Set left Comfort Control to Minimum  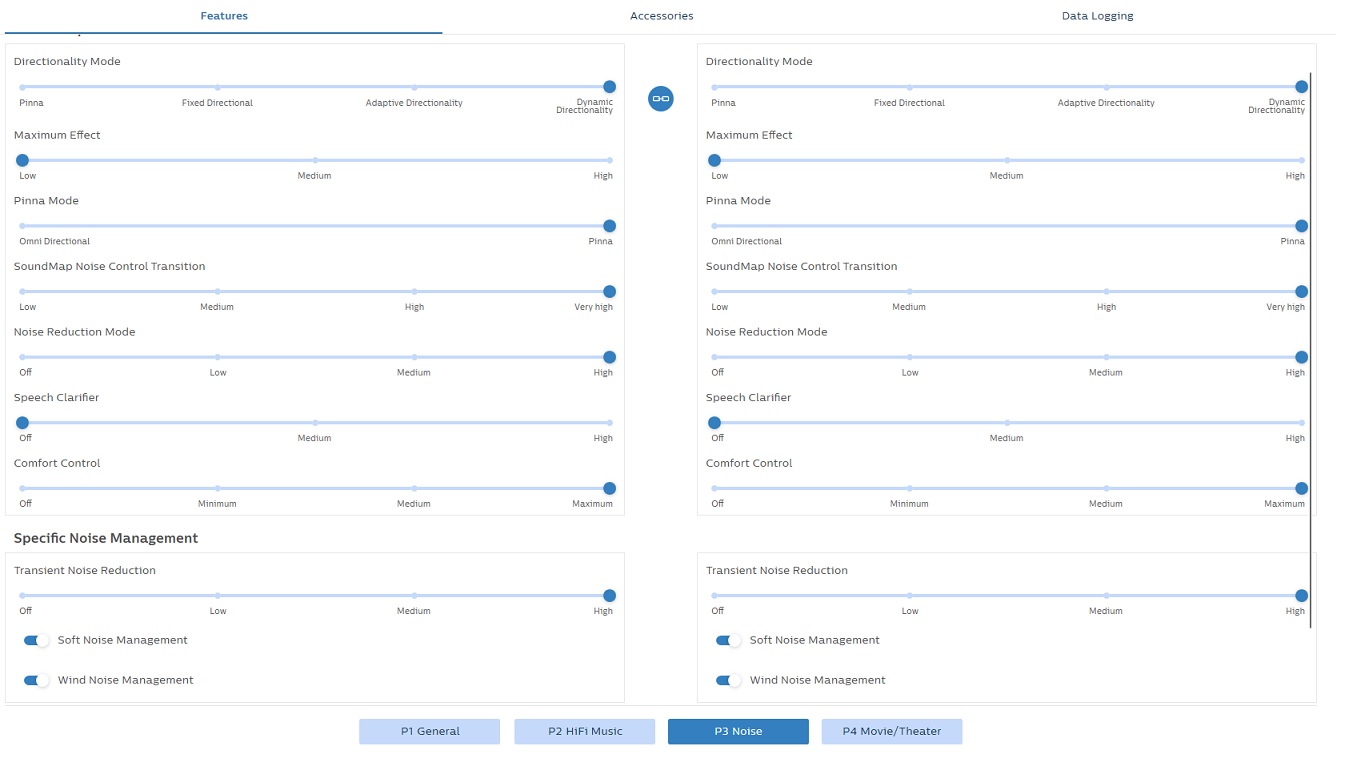tap(217, 489)
